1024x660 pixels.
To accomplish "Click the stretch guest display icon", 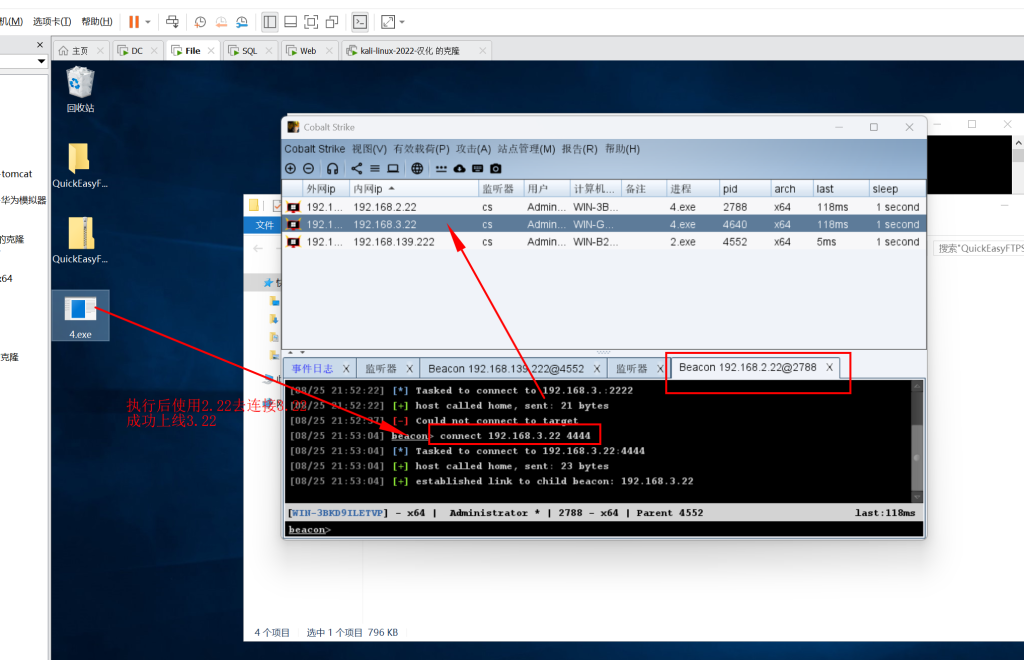I will click(388, 22).
